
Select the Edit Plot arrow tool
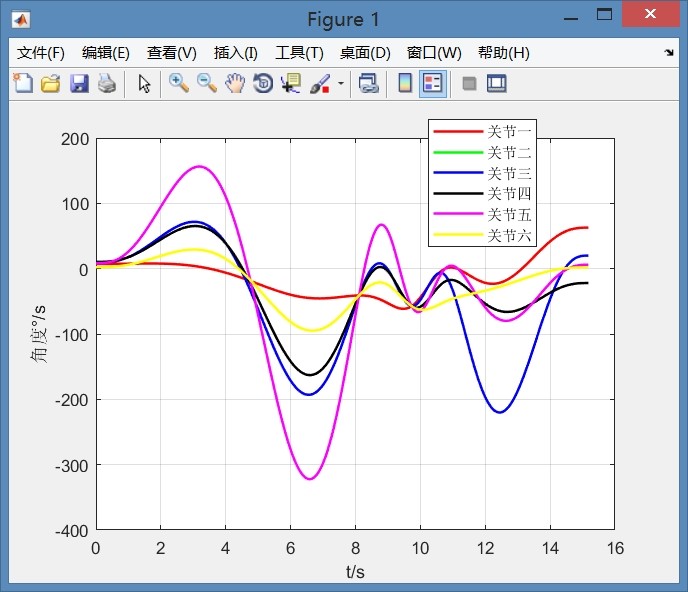click(144, 83)
